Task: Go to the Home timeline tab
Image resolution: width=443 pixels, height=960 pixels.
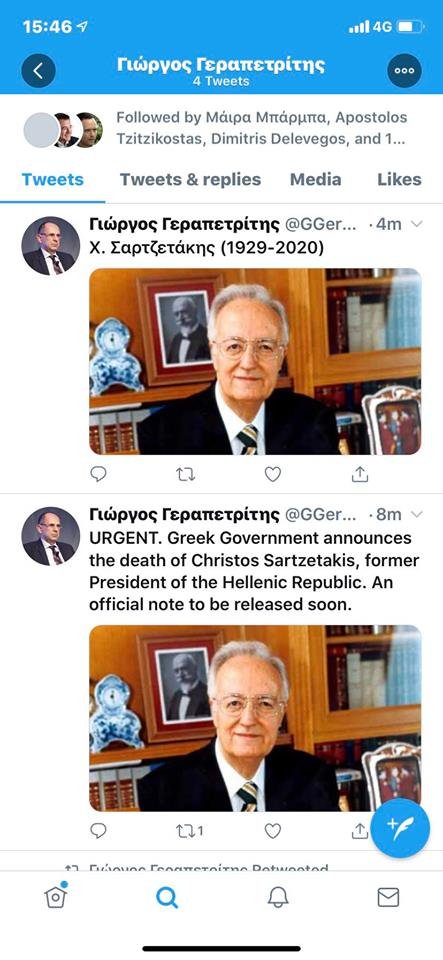Action: pos(55,896)
